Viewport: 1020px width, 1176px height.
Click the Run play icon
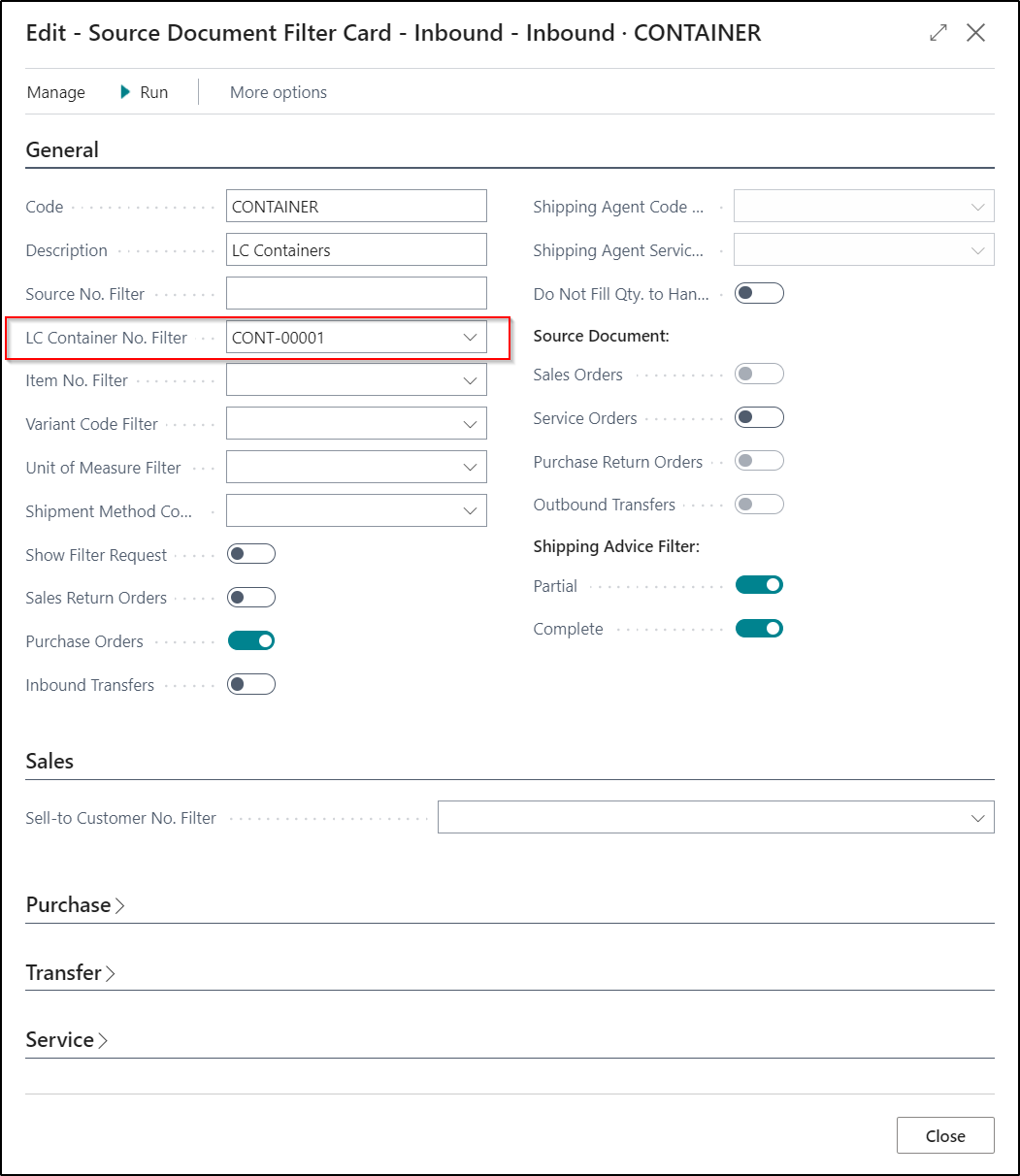click(x=125, y=92)
